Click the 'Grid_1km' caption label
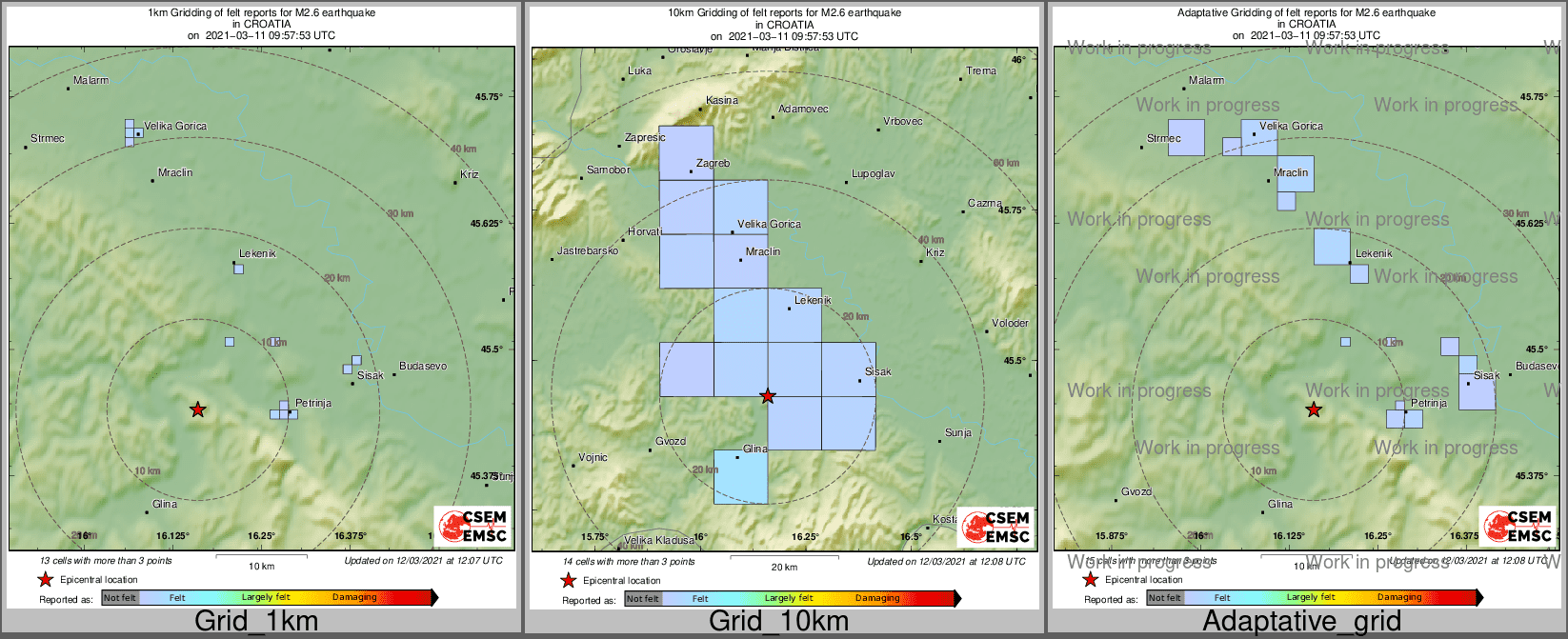The width and height of the screenshot is (1568, 639). click(x=256, y=621)
